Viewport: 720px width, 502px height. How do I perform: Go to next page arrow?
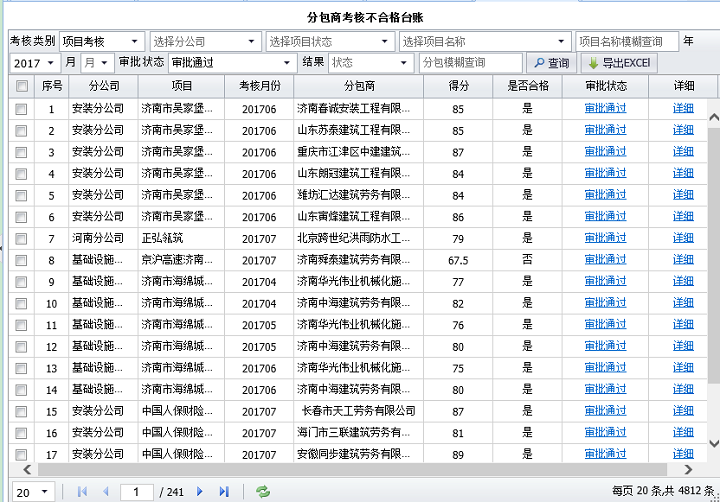click(200, 492)
